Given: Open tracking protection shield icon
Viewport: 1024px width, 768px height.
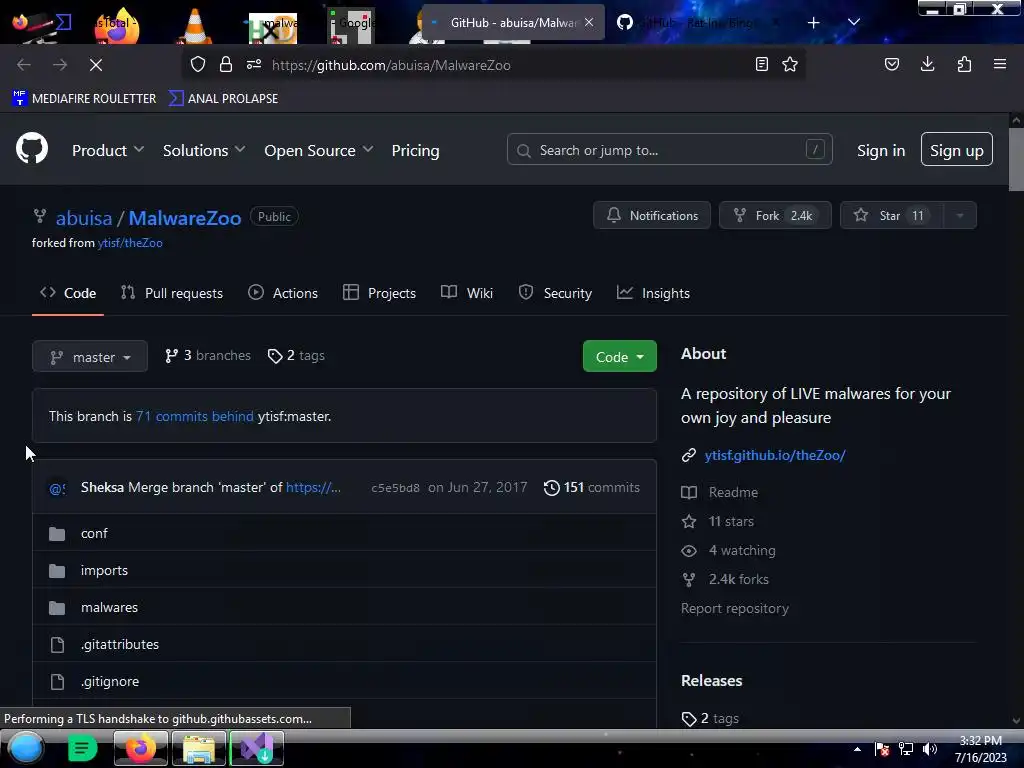Looking at the screenshot, I should tap(198, 65).
